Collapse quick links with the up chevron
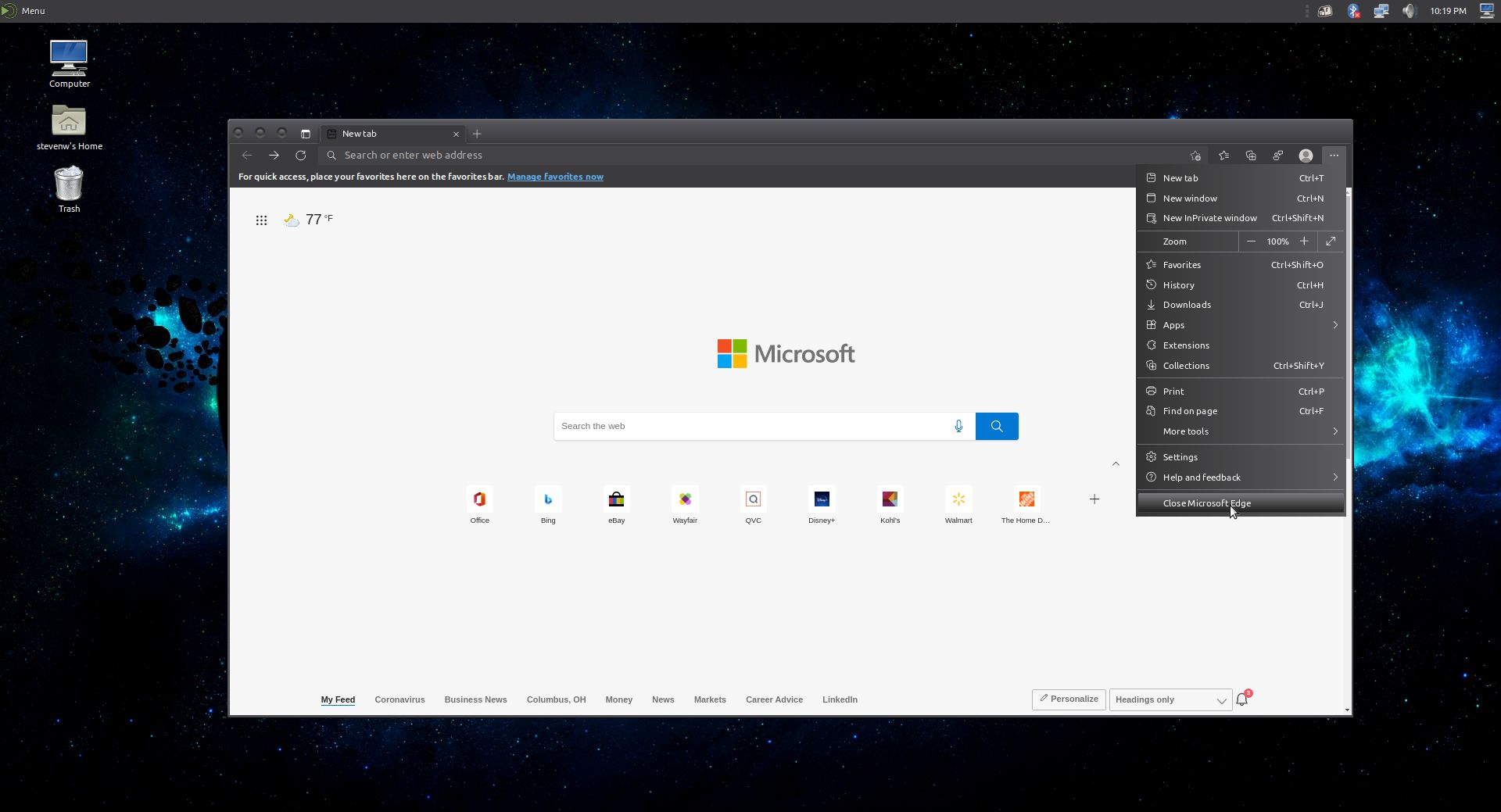The width and height of the screenshot is (1501, 812). coord(1116,464)
